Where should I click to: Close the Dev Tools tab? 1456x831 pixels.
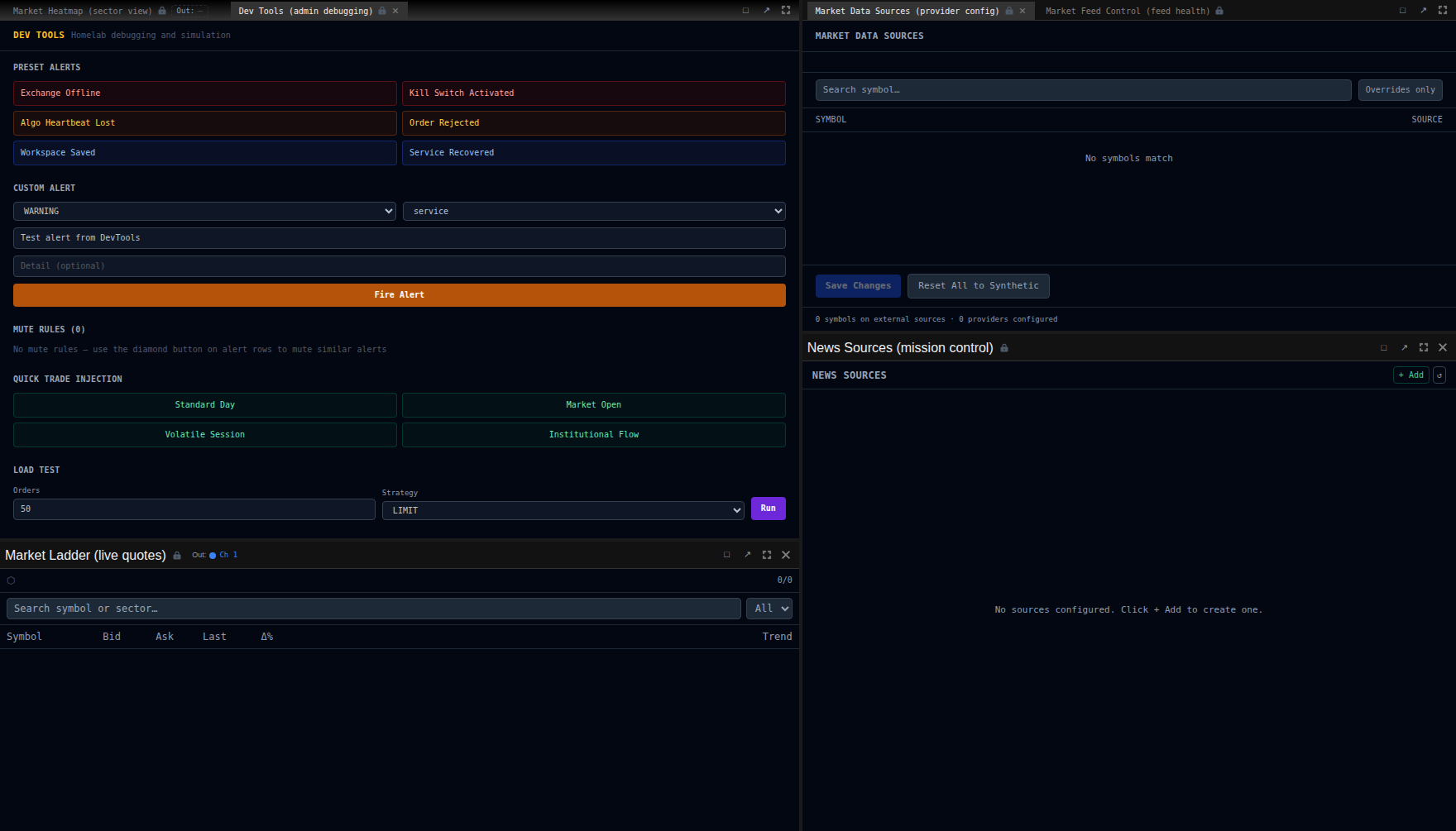[x=395, y=11]
